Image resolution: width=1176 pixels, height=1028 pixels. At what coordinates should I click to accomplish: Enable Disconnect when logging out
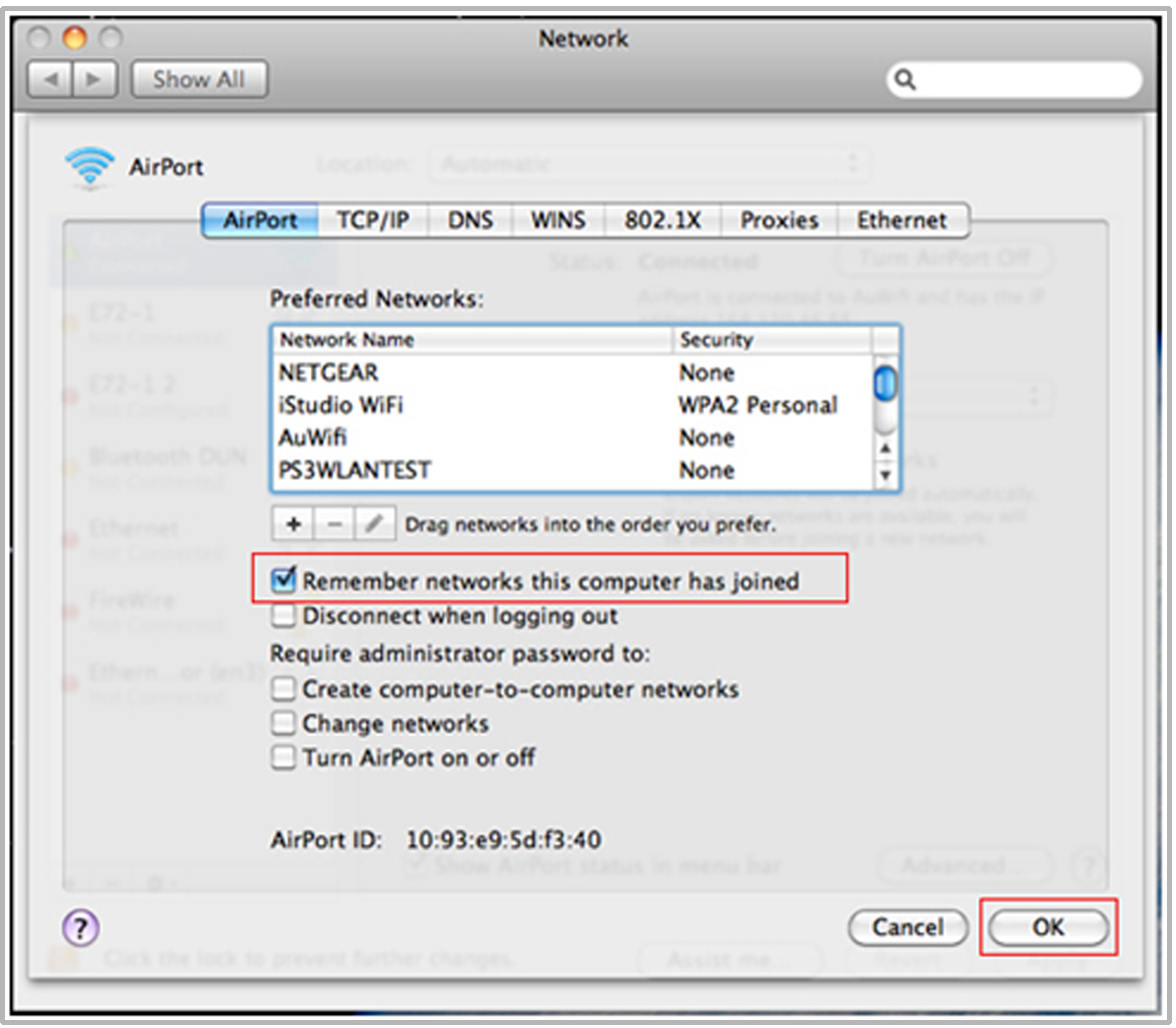click(285, 615)
